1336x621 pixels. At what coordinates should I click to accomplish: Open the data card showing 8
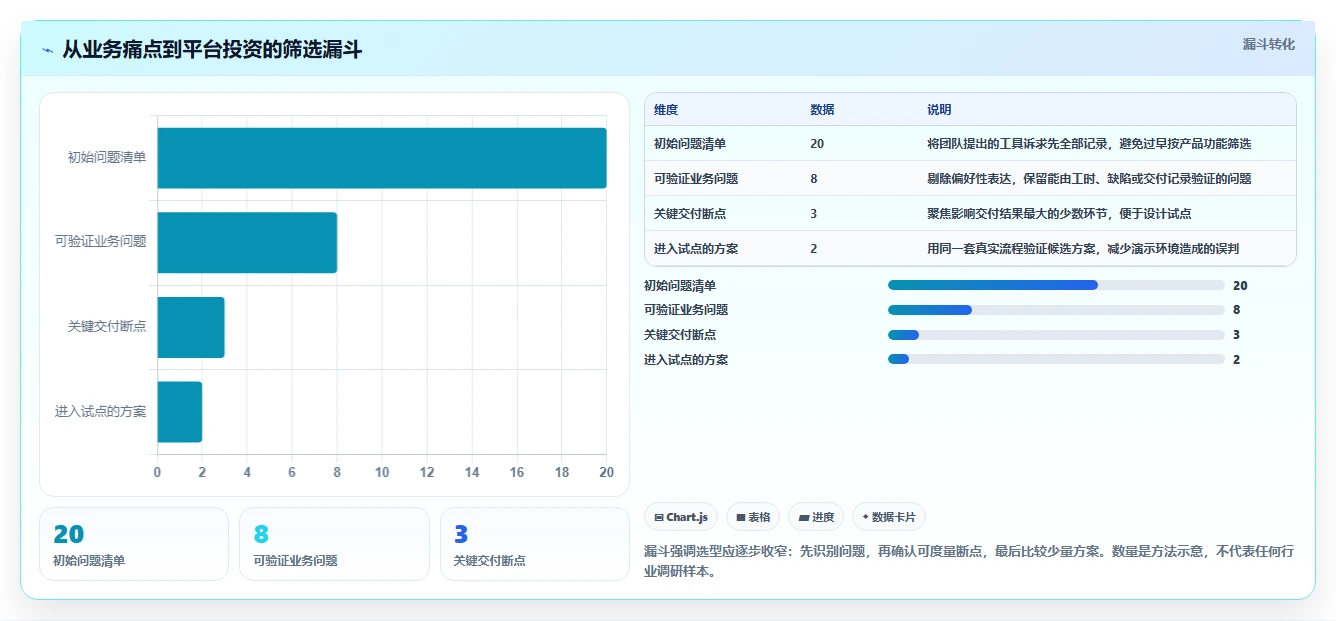pos(334,544)
